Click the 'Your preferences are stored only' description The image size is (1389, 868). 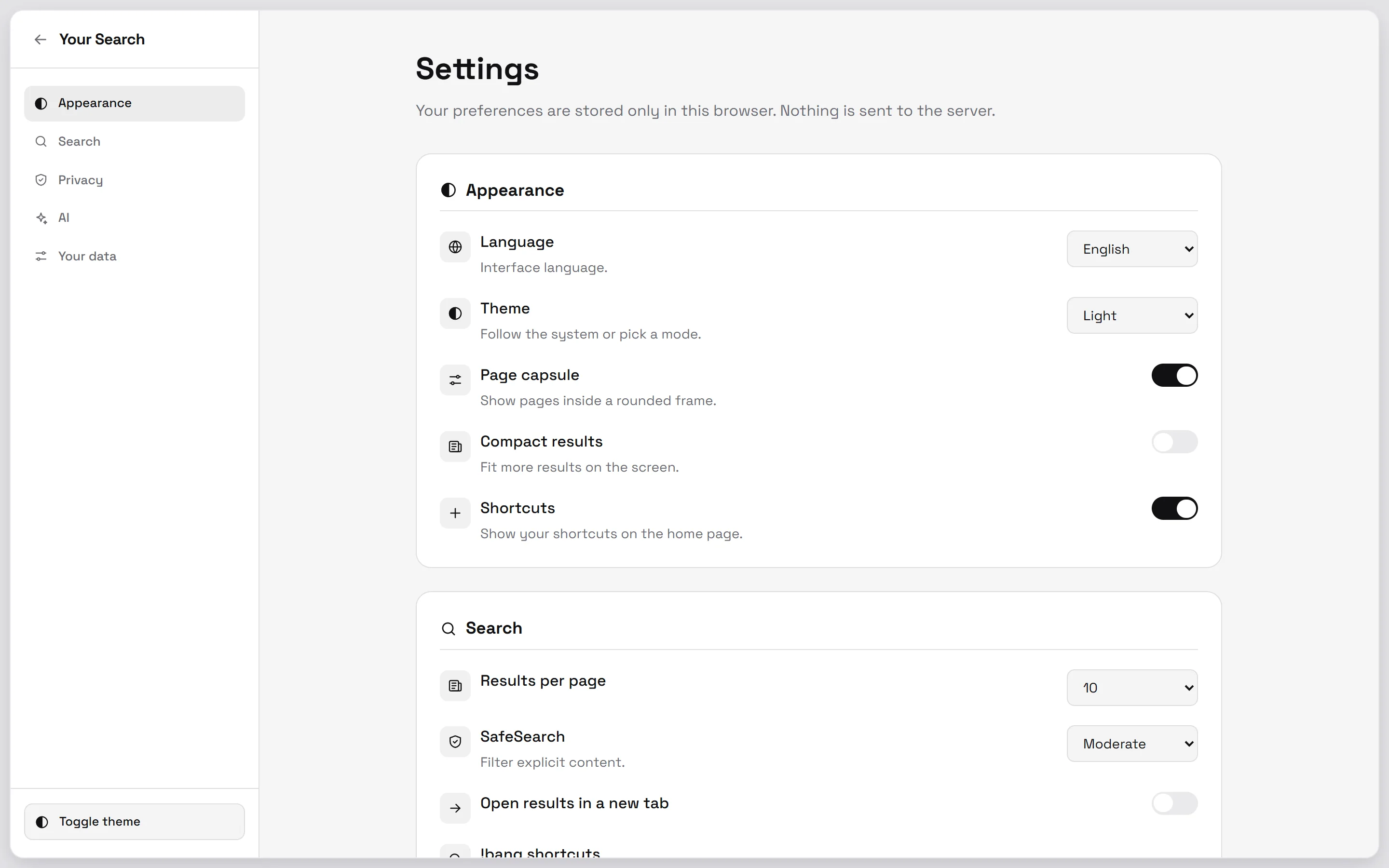(705, 111)
